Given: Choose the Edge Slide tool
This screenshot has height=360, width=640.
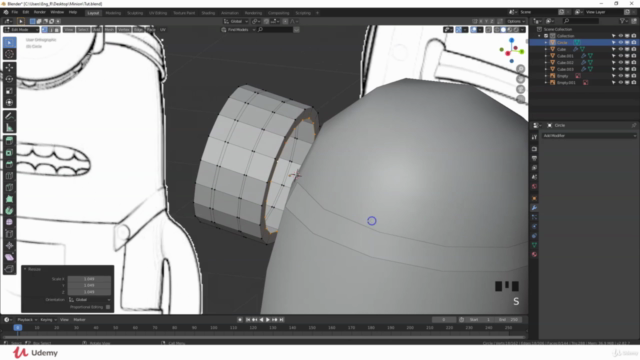Looking at the screenshot, I should (9, 234).
